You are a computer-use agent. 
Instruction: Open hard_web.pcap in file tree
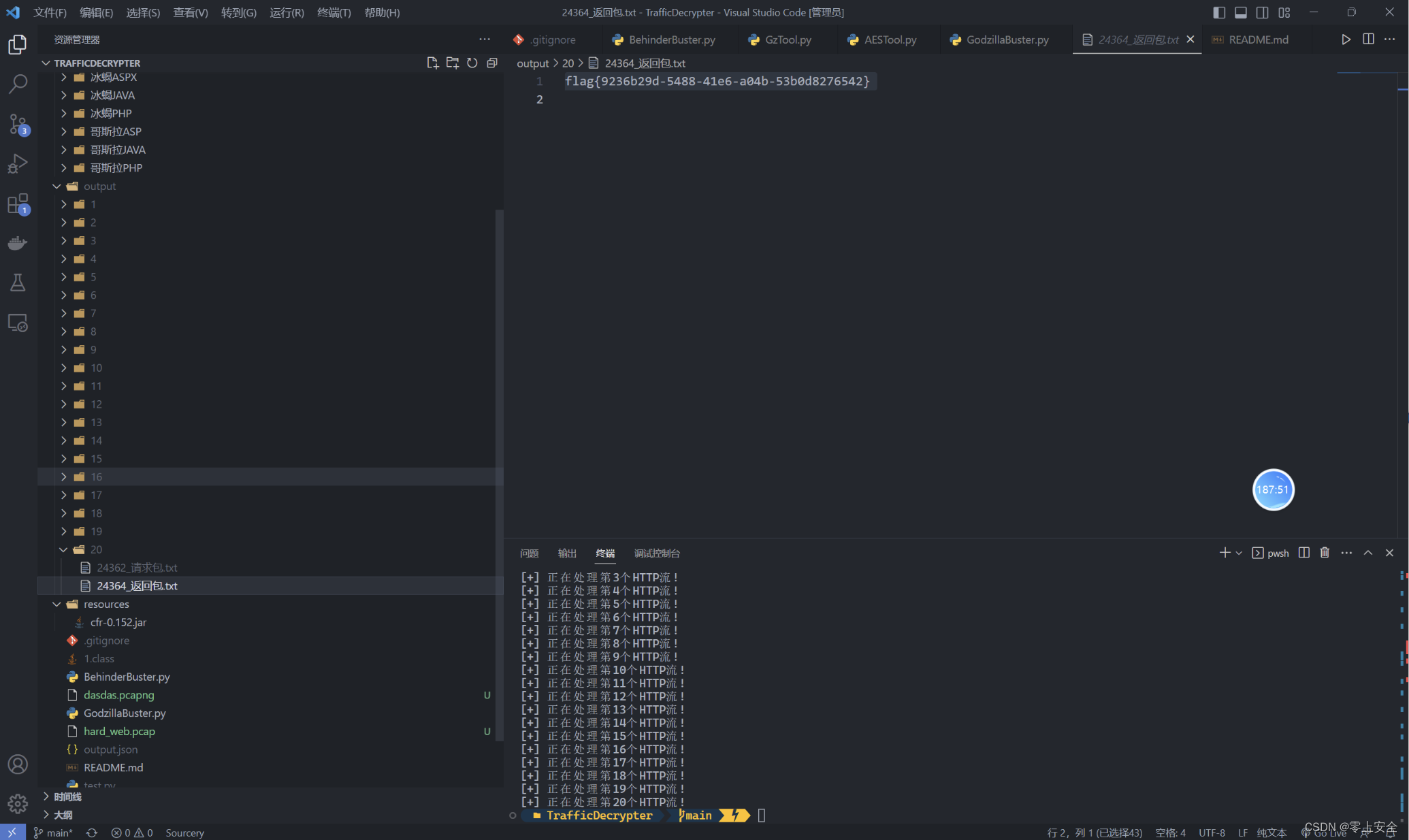[119, 731]
